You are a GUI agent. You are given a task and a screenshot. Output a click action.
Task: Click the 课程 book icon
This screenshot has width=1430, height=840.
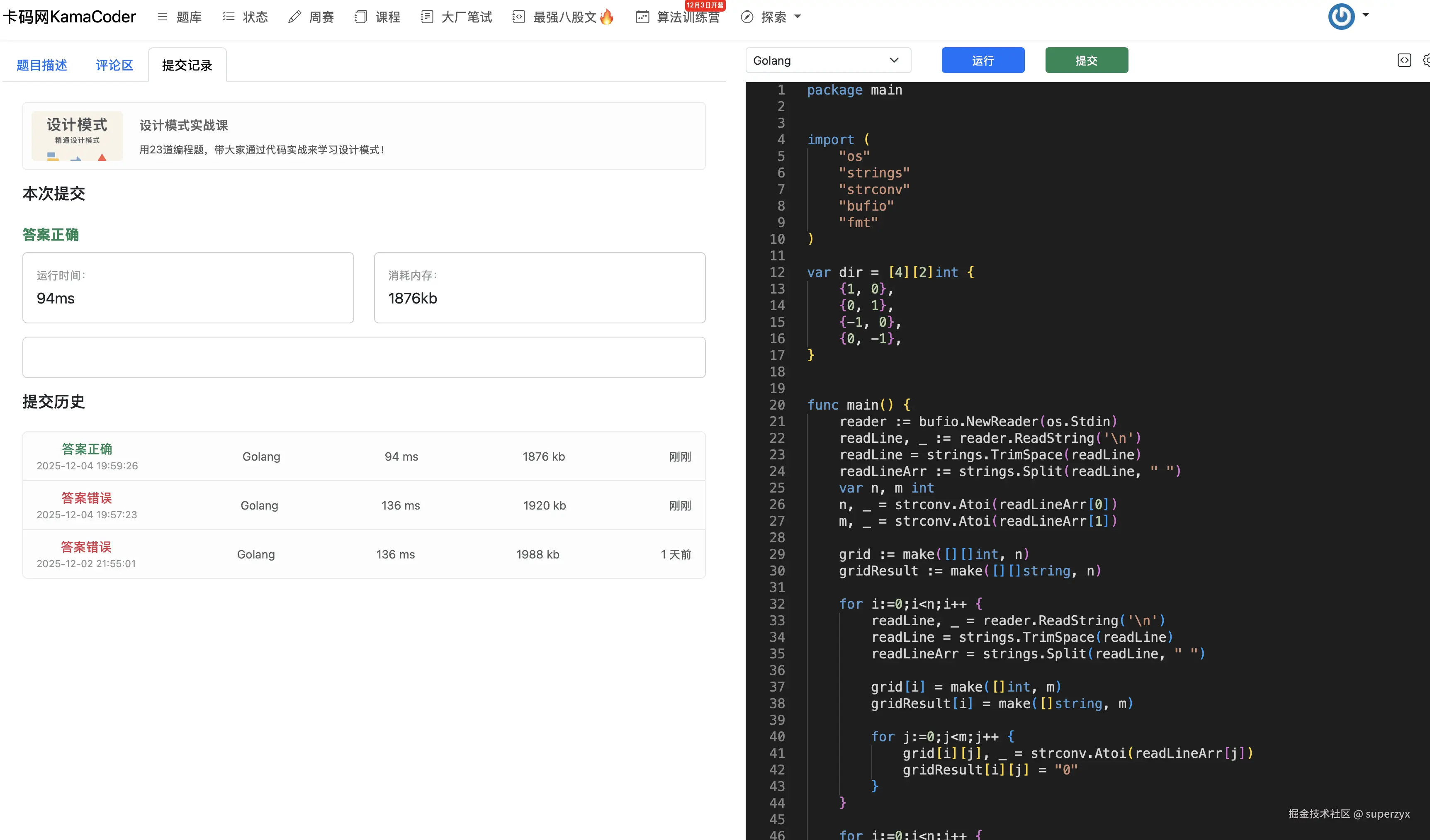click(361, 17)
